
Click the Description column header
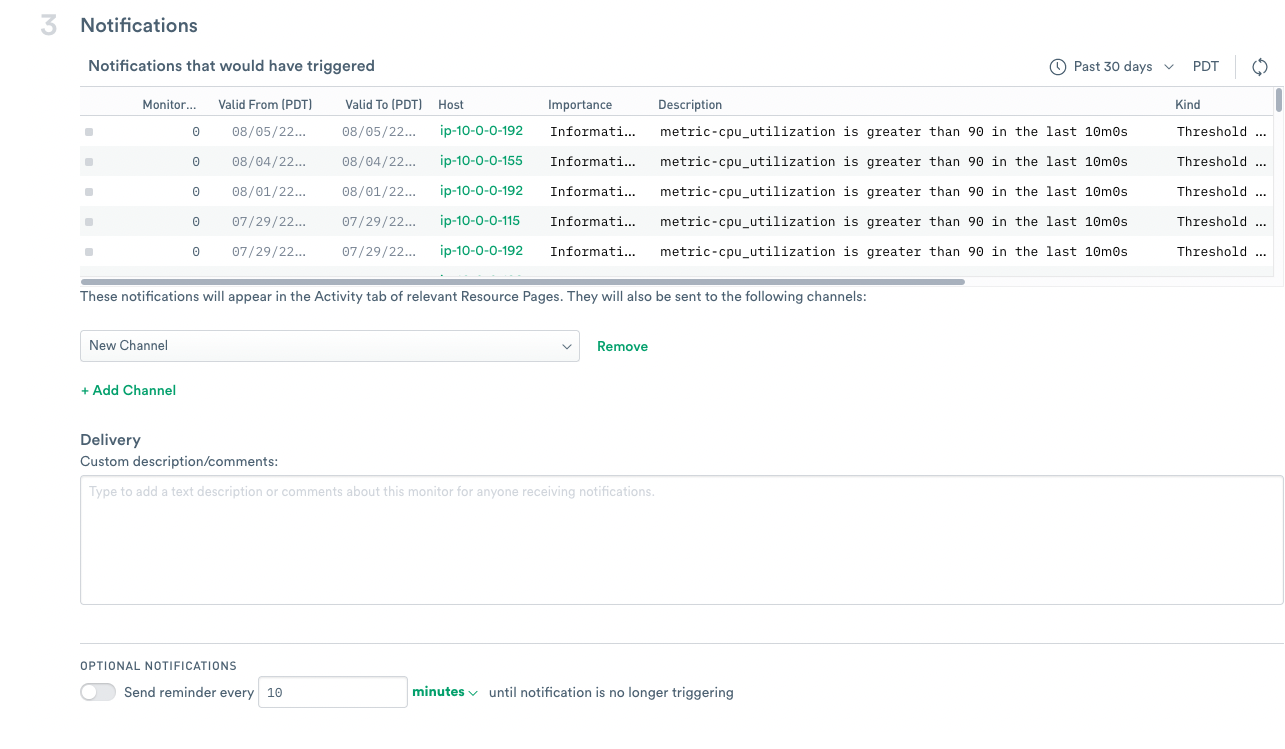tap(690, 104)
